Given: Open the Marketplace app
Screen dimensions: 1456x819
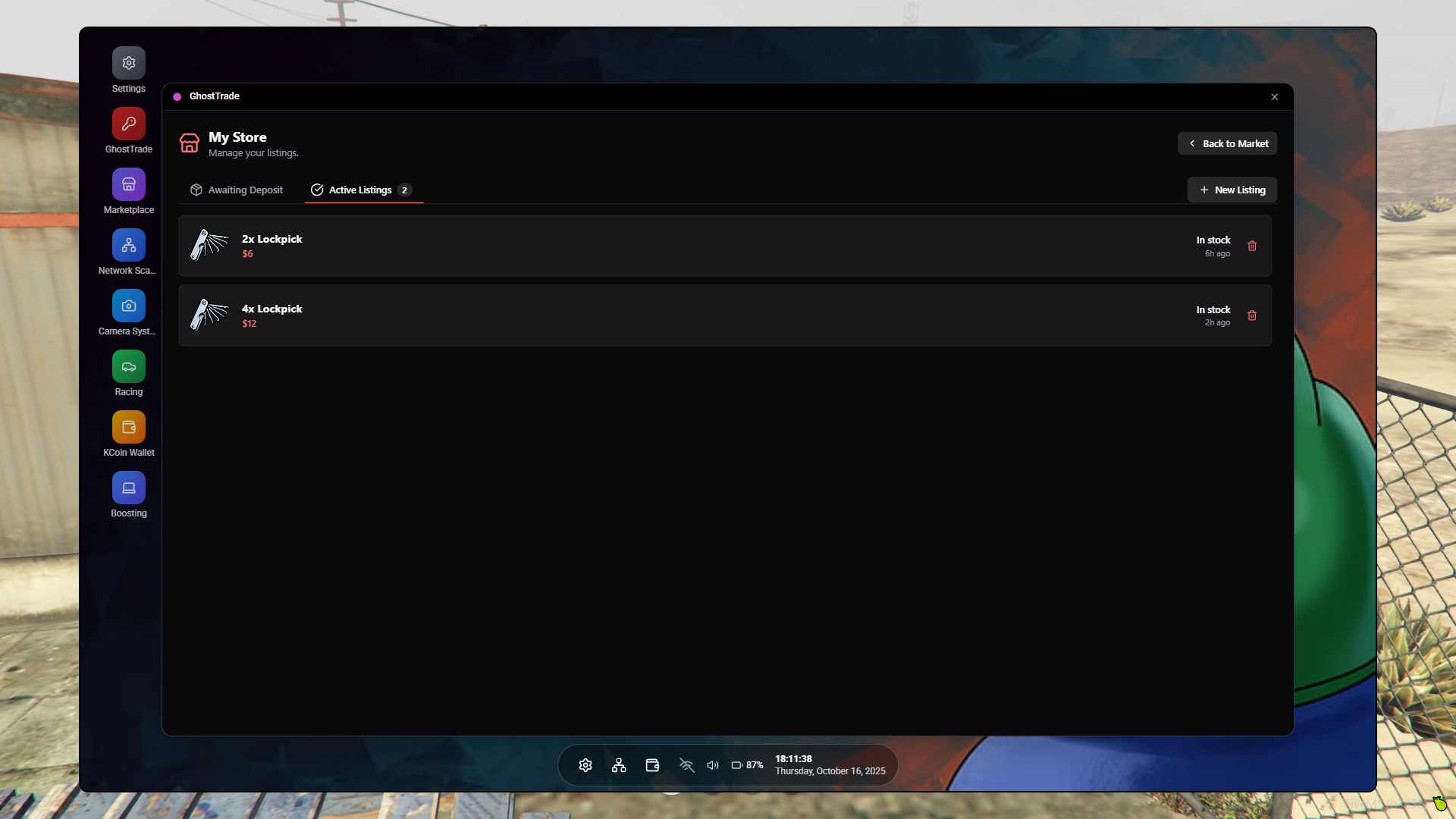Looking at the screenshot, I should coord(129,184).
